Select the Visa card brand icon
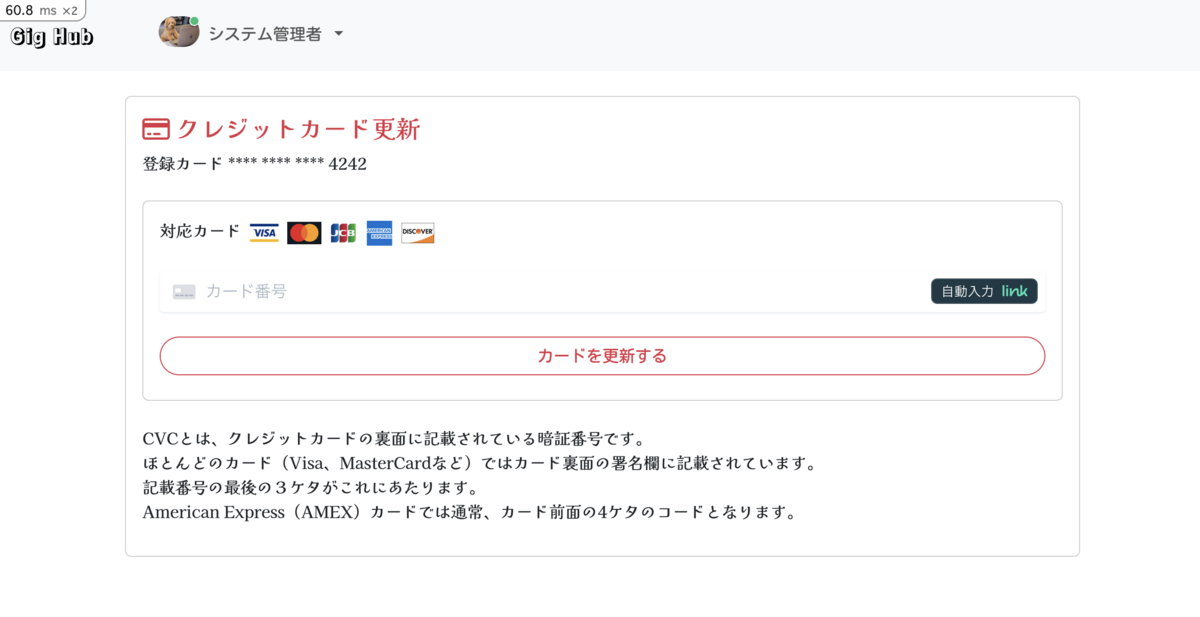This screenshot has width=1200, height=617. tap(264, 232)
